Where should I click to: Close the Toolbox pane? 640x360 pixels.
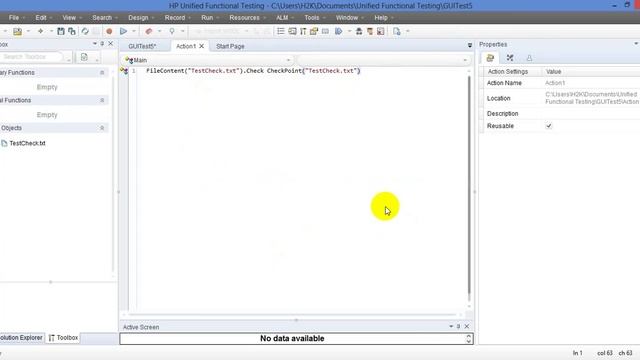tap(111, 44)
